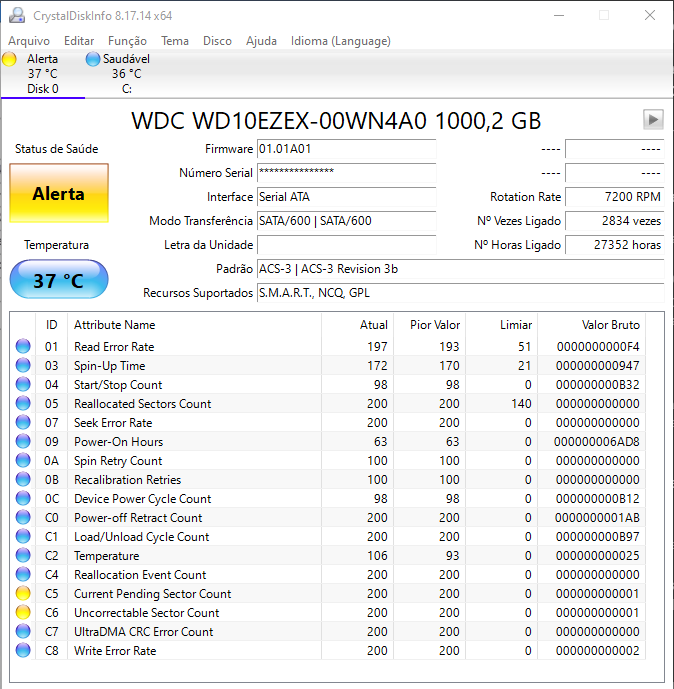
Task: Open the Ajuda menu
Action: pos(261,41)
